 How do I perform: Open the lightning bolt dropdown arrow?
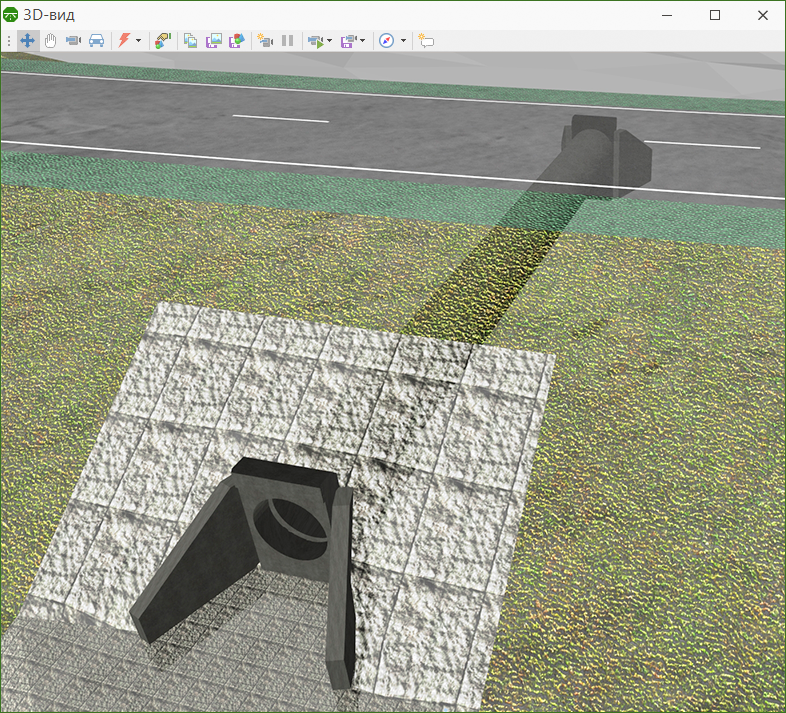click(x=138, y=41)
